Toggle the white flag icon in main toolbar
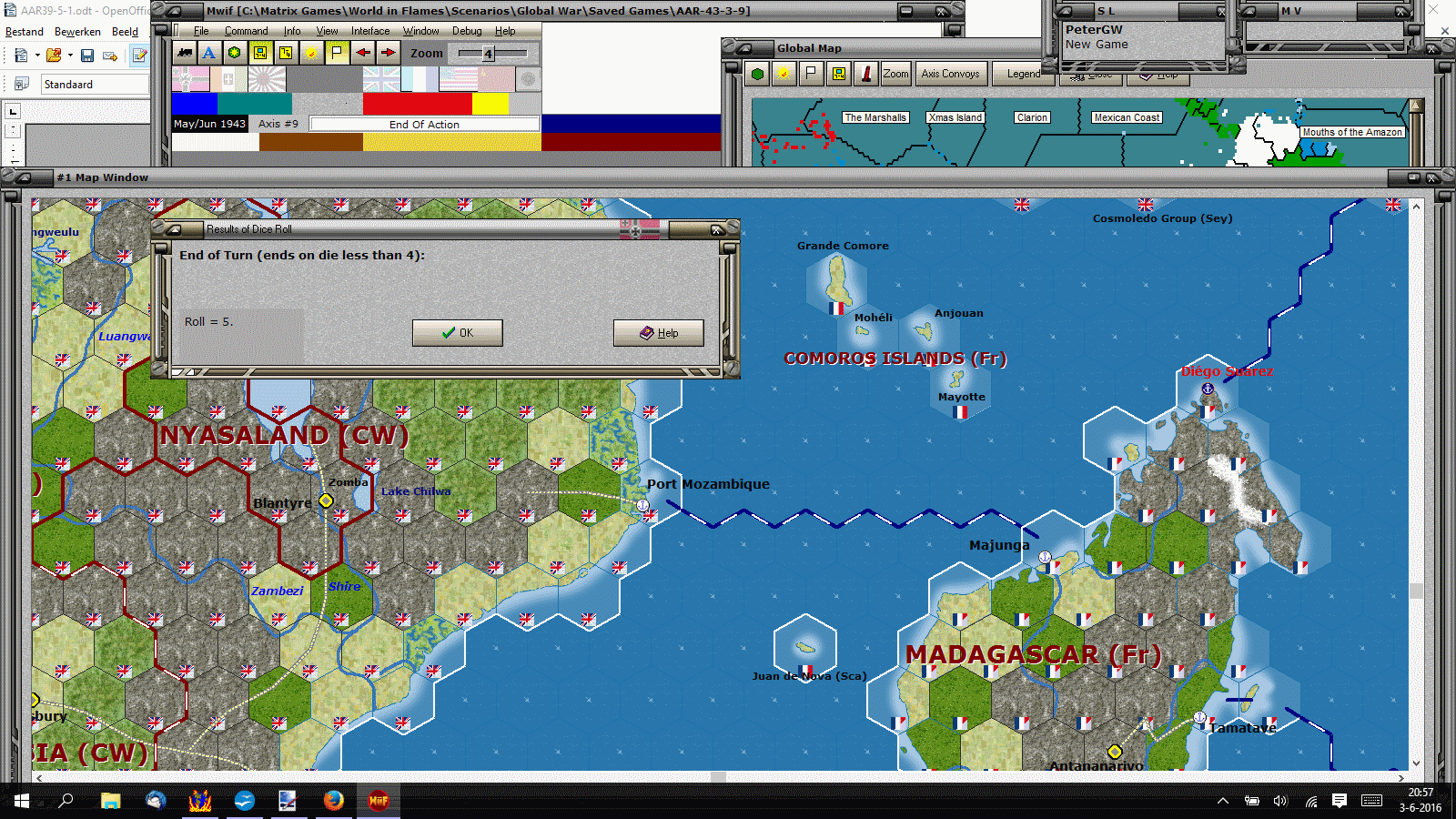The height and width of the screenshot is (819, 1456). coord(337,53)
